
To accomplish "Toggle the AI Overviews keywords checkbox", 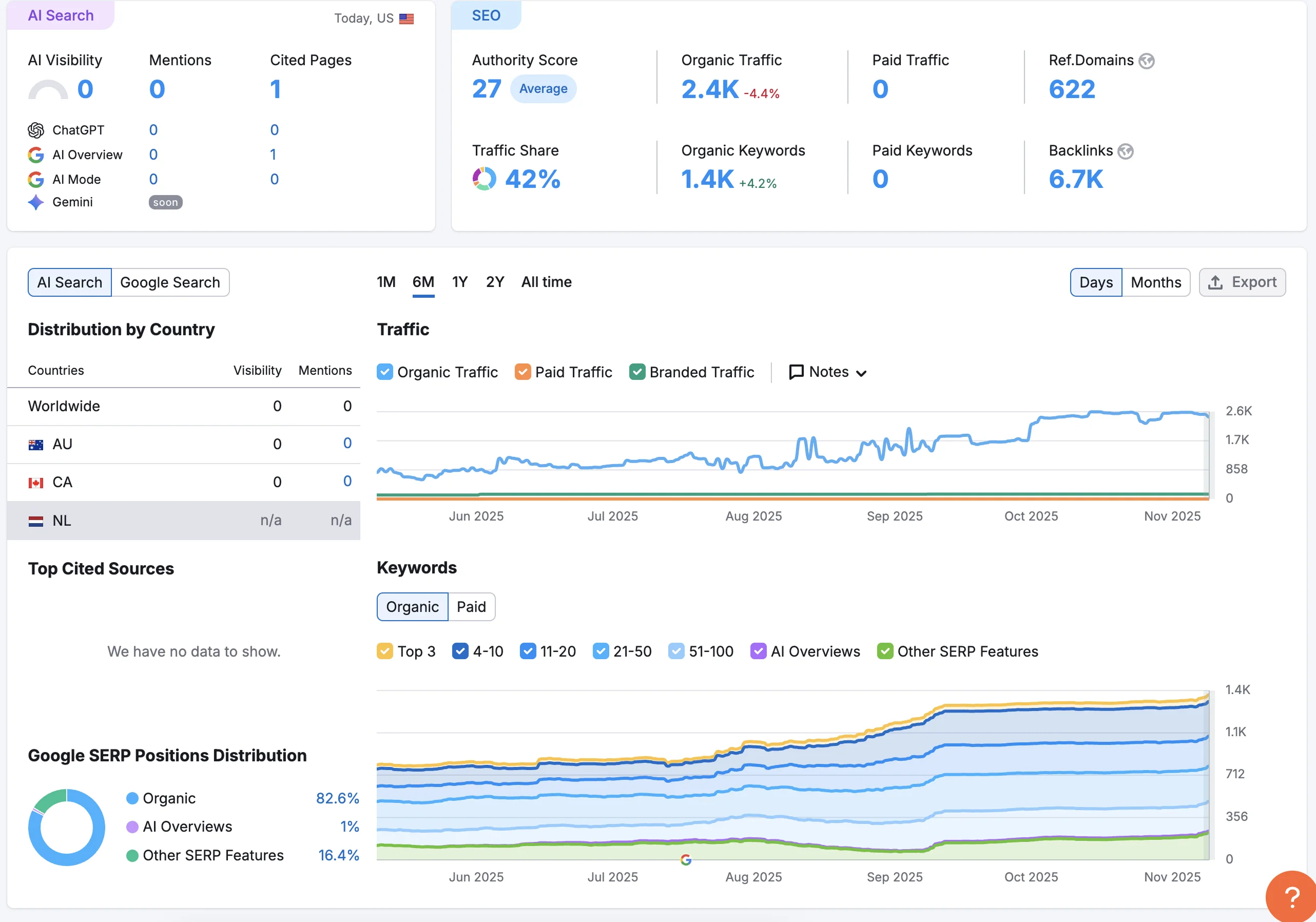I will [758, 651].
